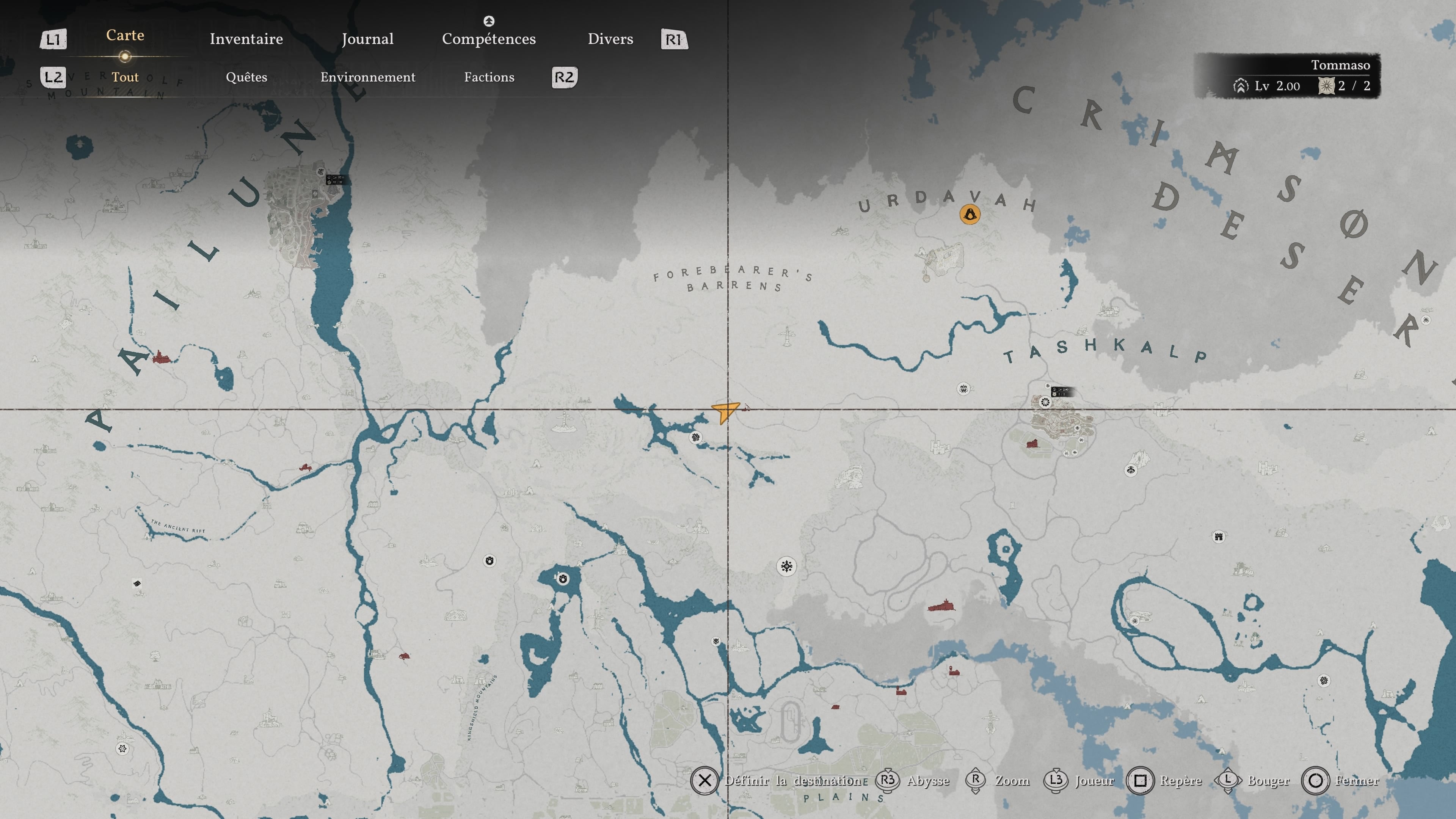Screen dimensions: 1456x819
Task: Place a marker using Repère
Action: pos(1164,781)
